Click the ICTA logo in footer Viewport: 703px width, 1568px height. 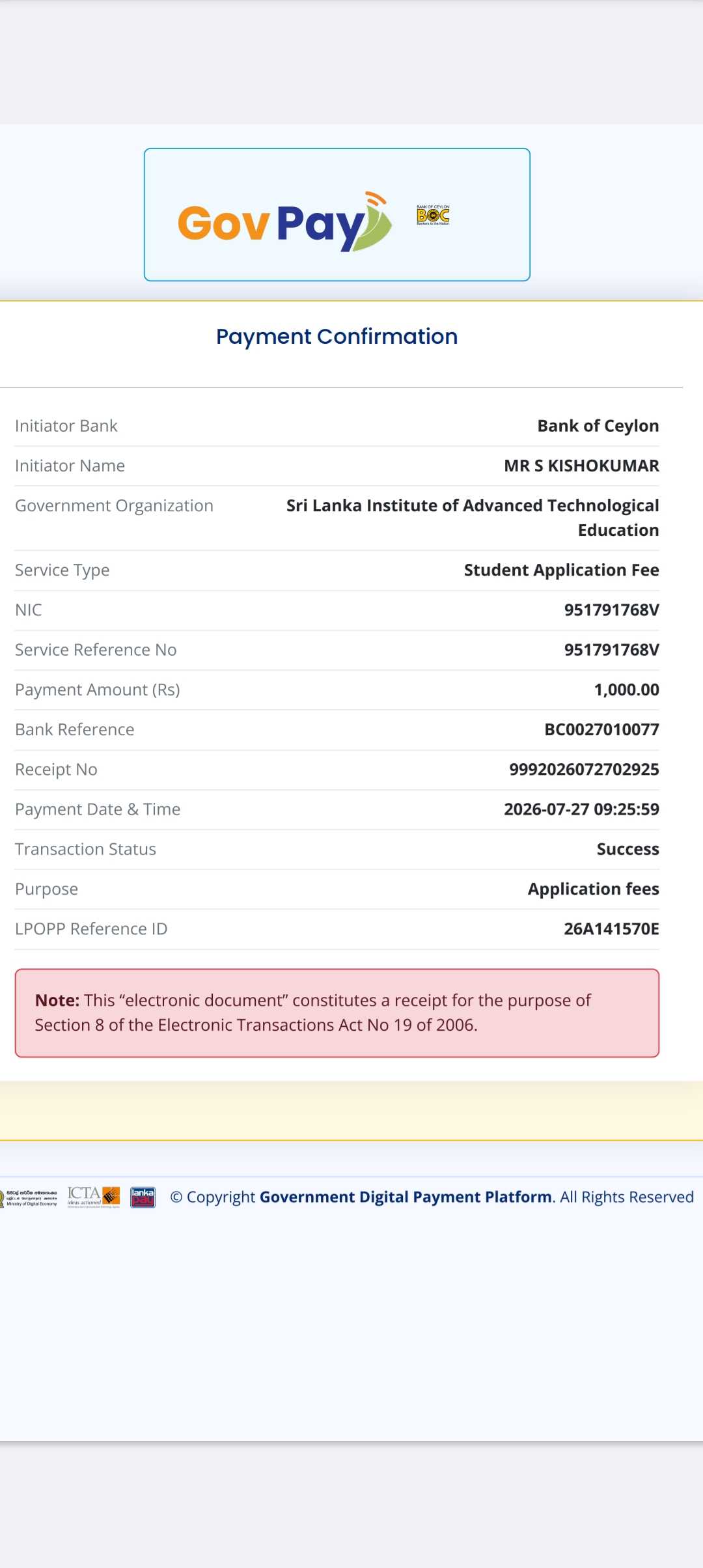(94, 1197)
